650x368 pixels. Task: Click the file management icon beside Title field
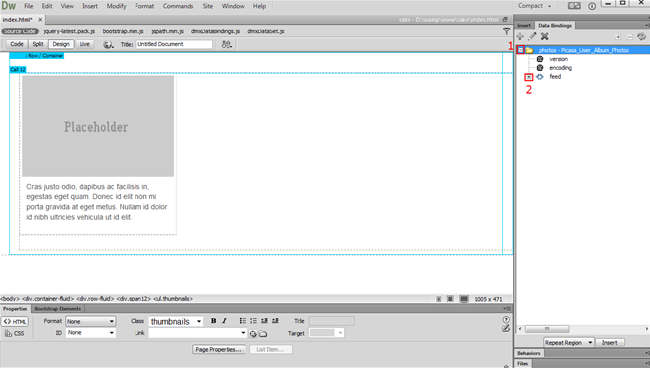pos(226,44)
